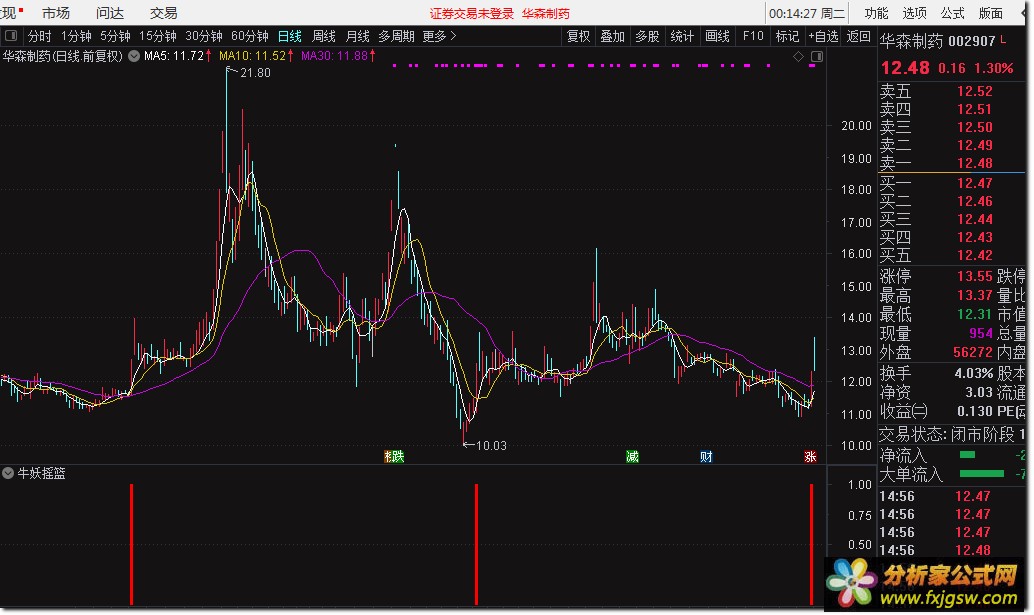
Task: Select the 月线 monthly period
Action: pos(358,36)
